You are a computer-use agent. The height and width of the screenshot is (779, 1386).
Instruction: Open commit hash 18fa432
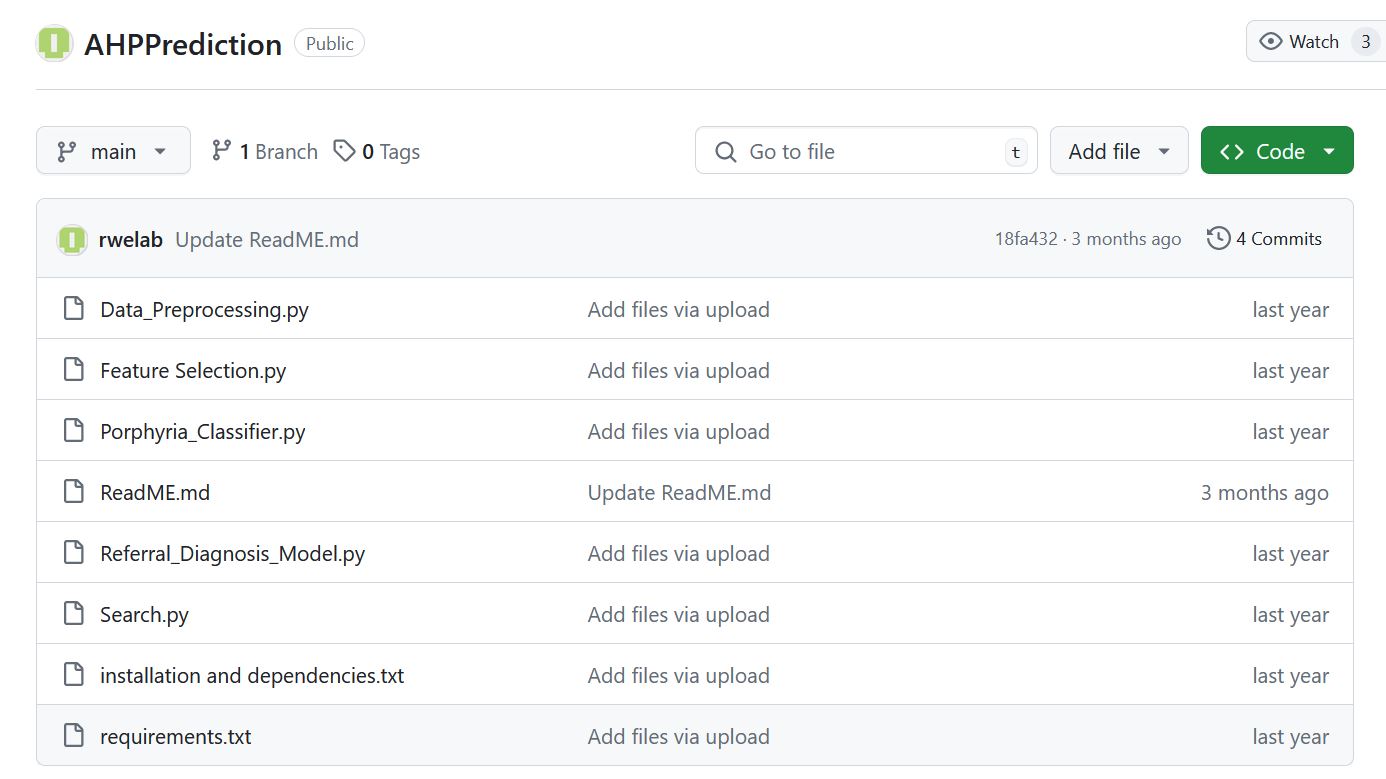[1025, 239]
